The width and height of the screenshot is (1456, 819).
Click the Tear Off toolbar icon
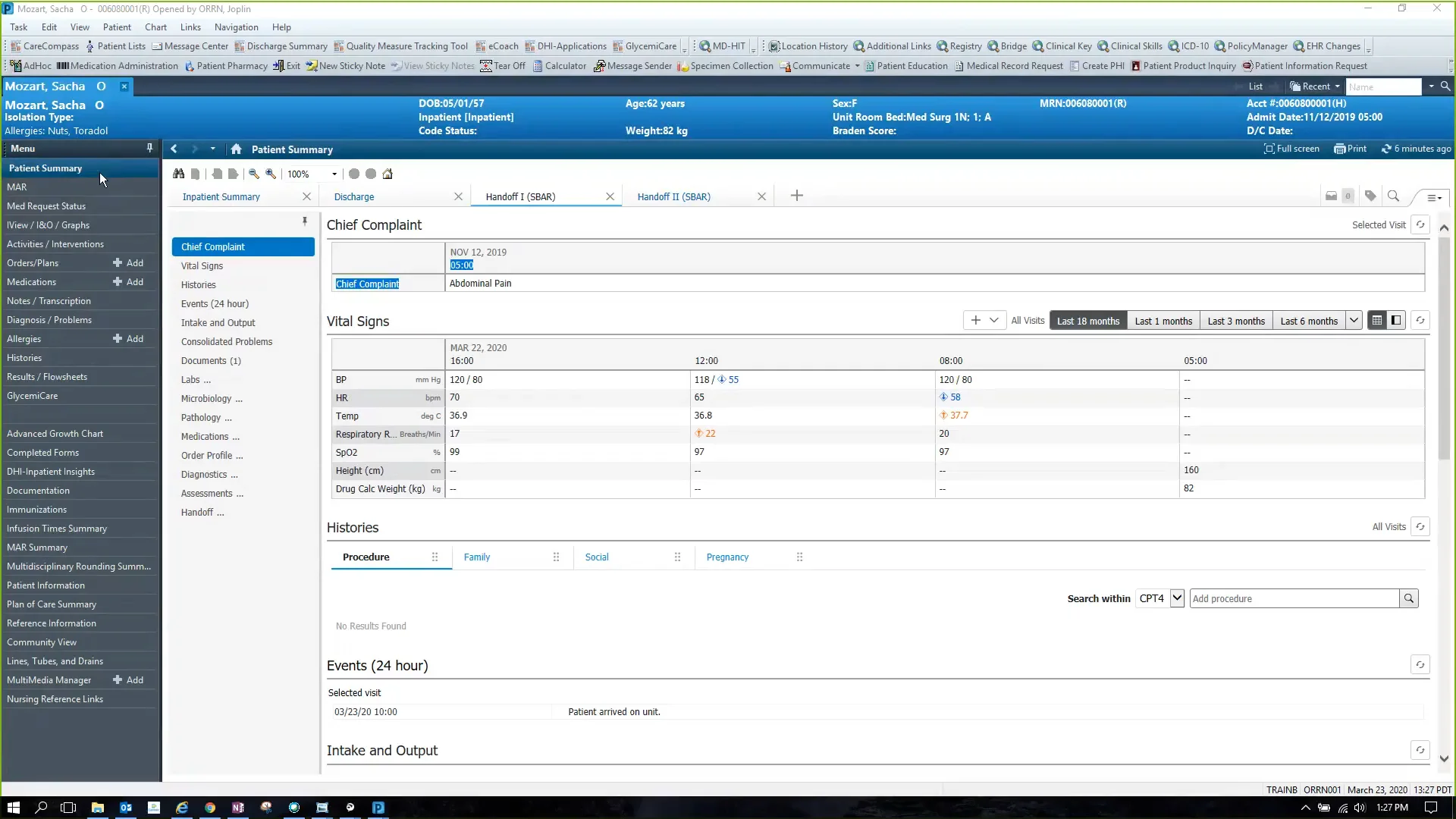(x=504, y=66)
